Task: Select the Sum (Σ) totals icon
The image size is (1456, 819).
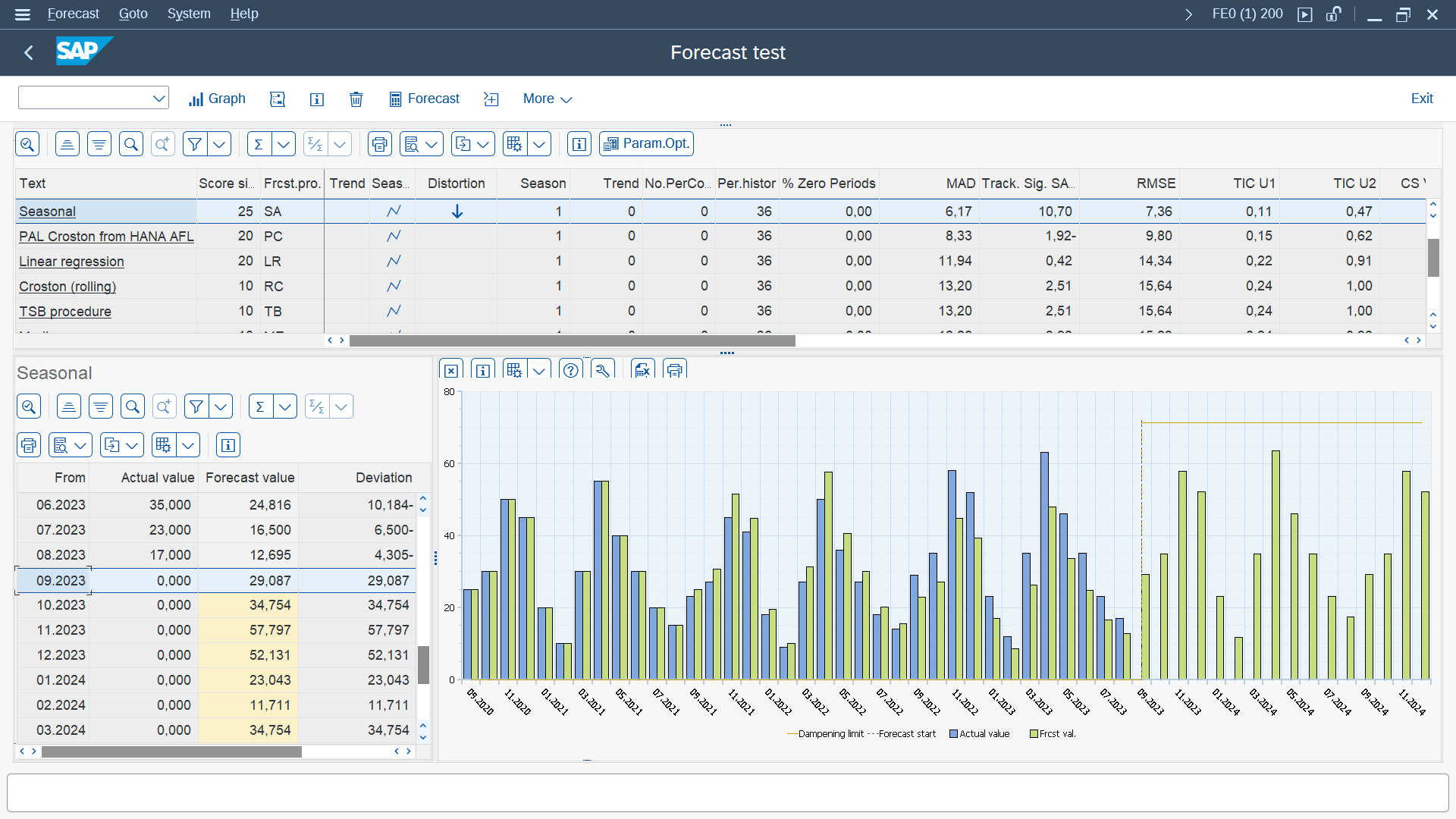Action: tap(258, 143)
